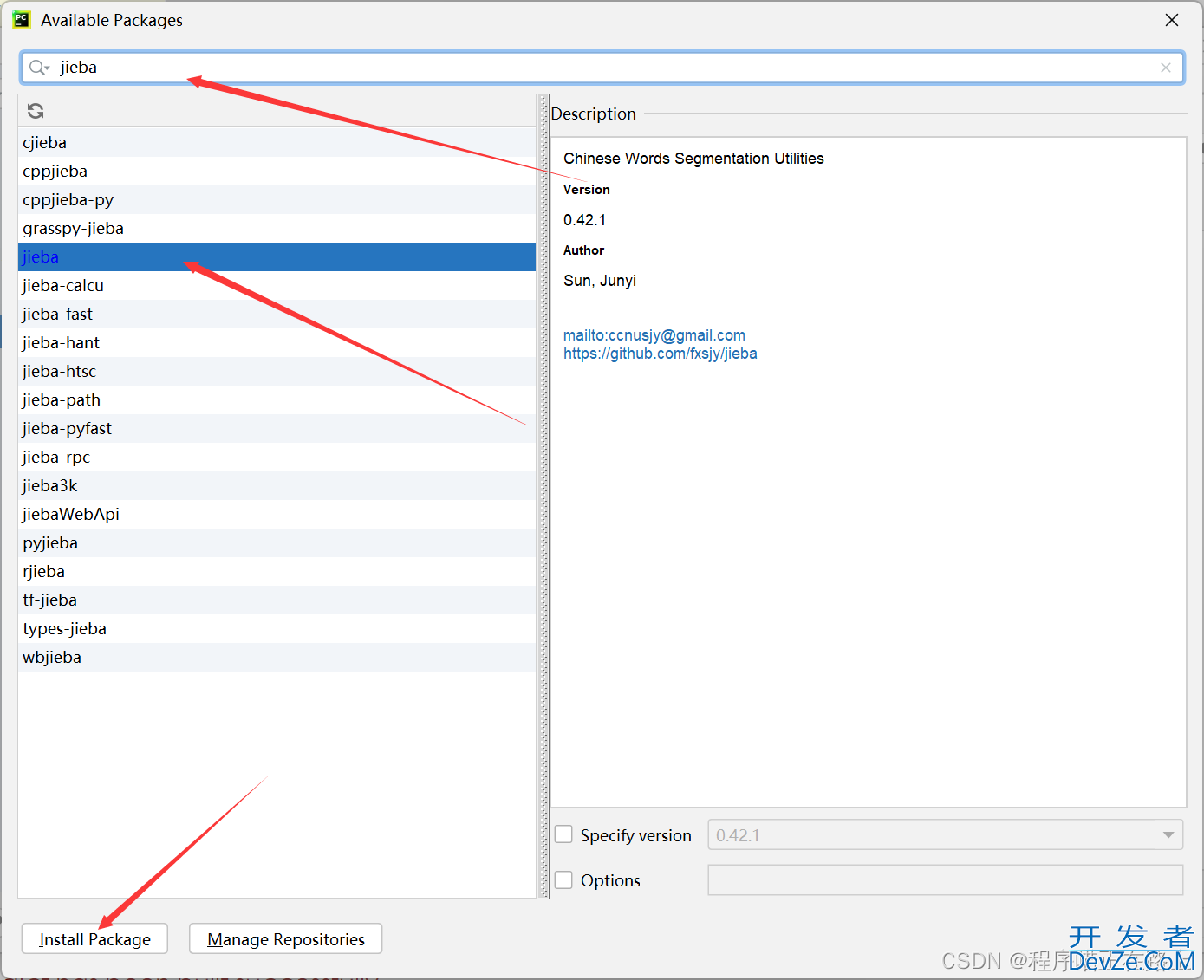1204x980 pixels.
Task: Select the jieba-fast package
Action: (x=277, y=314)
